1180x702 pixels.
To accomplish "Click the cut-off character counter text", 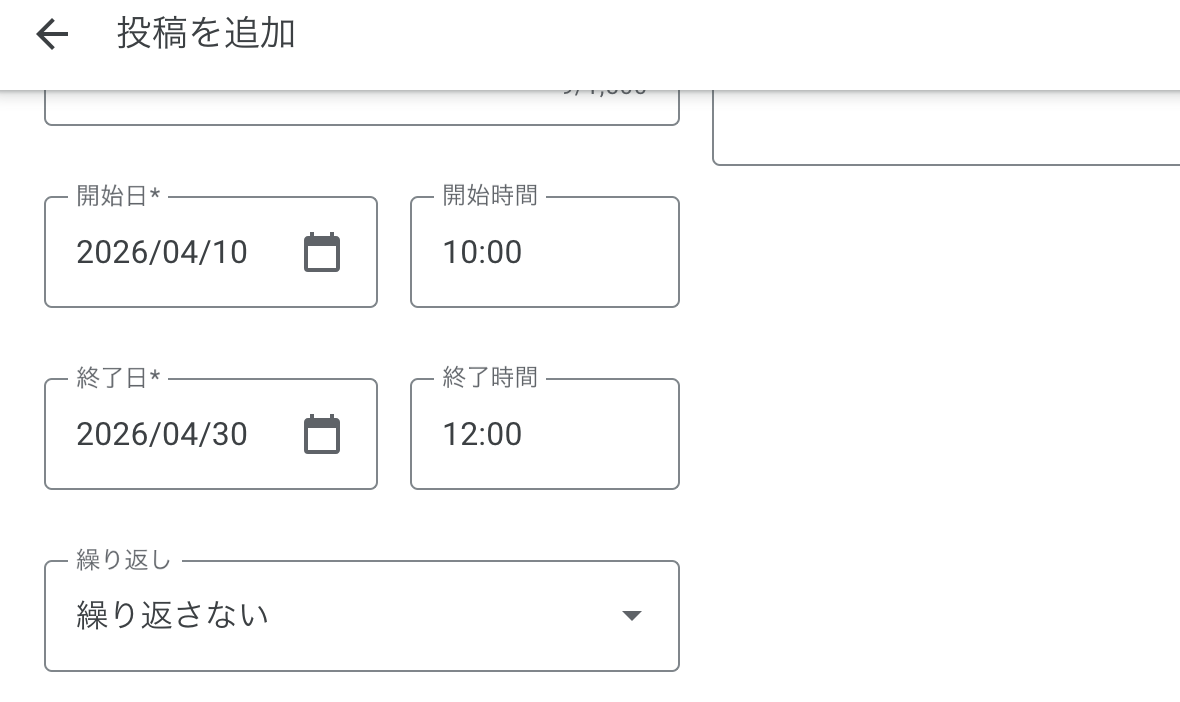I will pos(606,92).
